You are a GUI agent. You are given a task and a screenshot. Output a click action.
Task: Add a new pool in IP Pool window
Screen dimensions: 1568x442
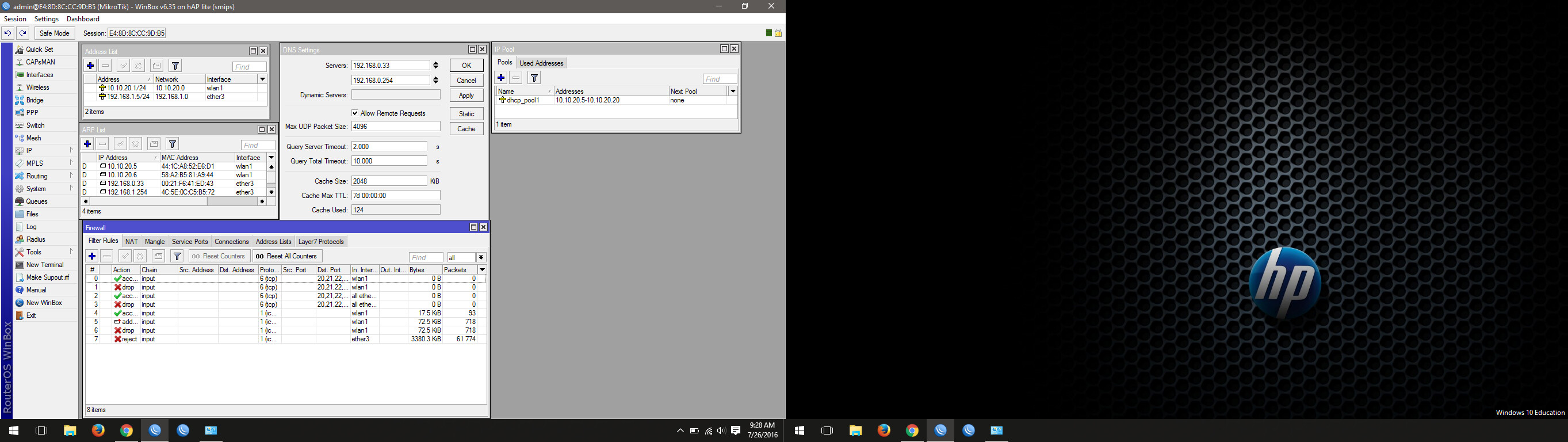(501, 78)
